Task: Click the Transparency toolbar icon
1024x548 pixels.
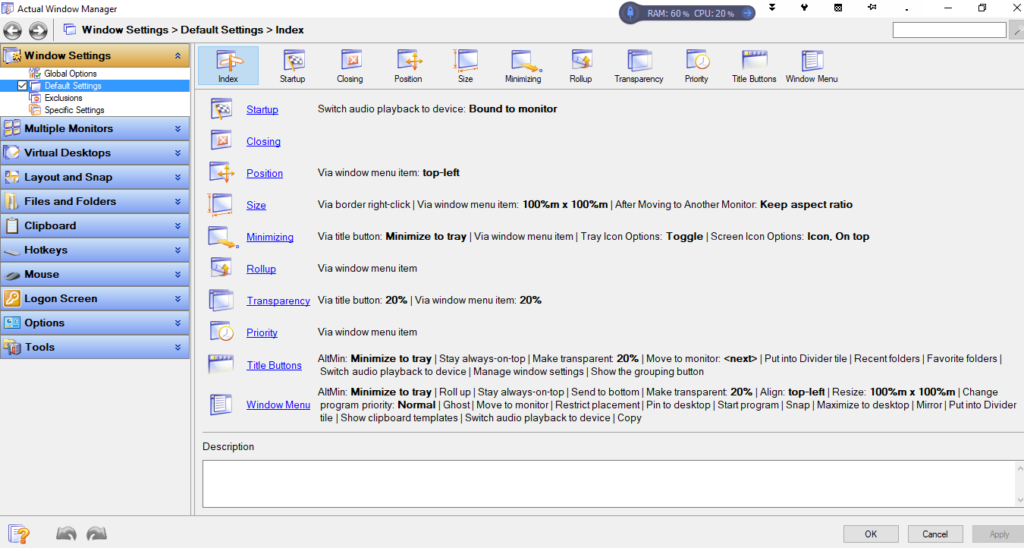Action: 639,65
